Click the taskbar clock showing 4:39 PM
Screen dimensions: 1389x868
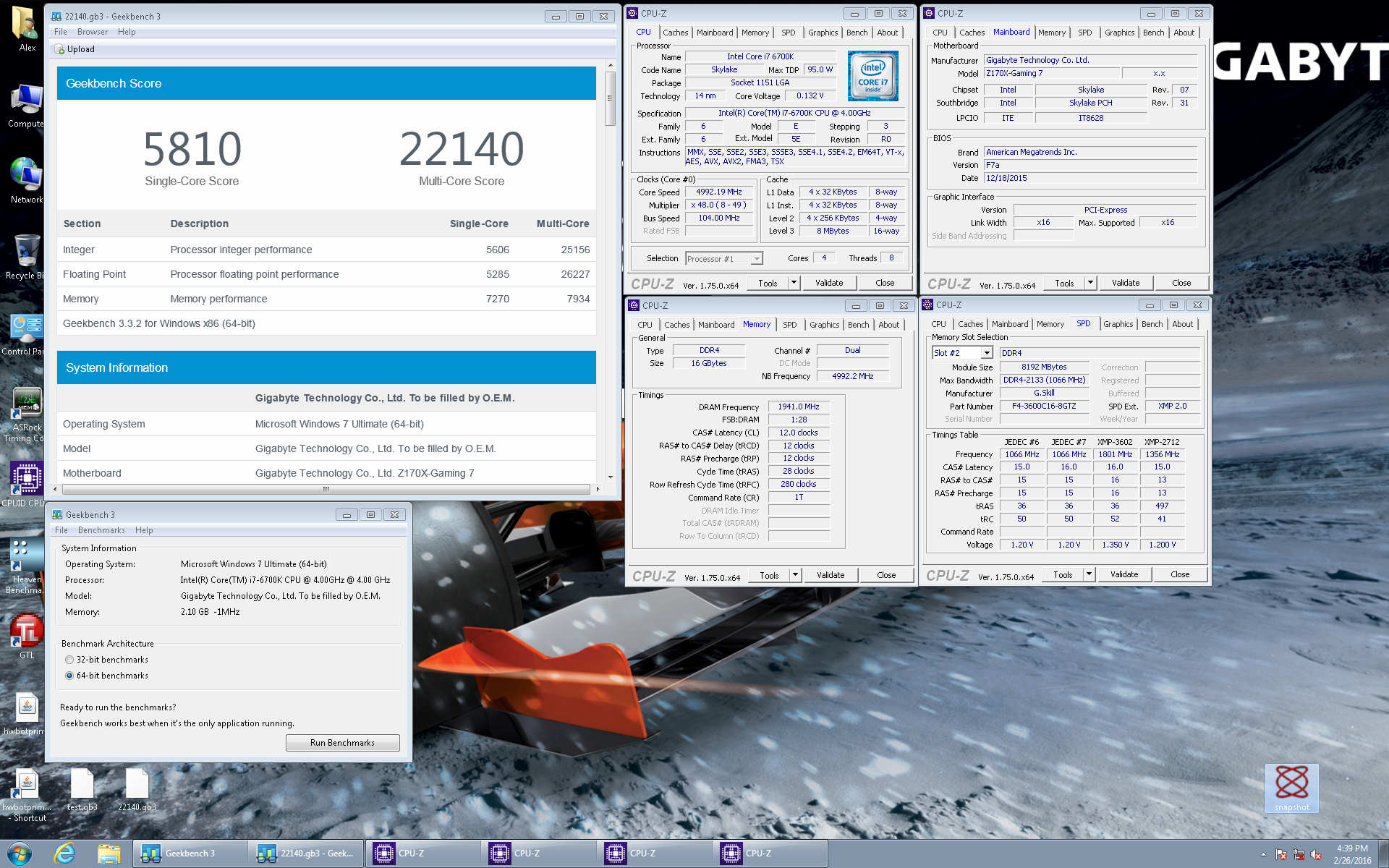point(1352,854)
